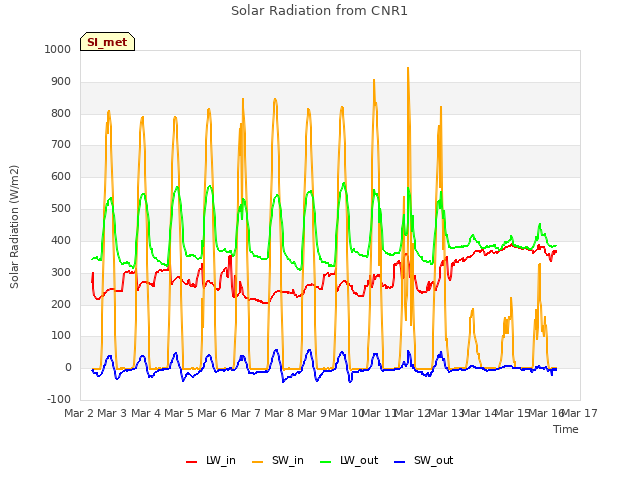This screenshot has height=480, width=640.
Task: Click the 'Mar 7' x-axis date label
Action: pos(246,413)
